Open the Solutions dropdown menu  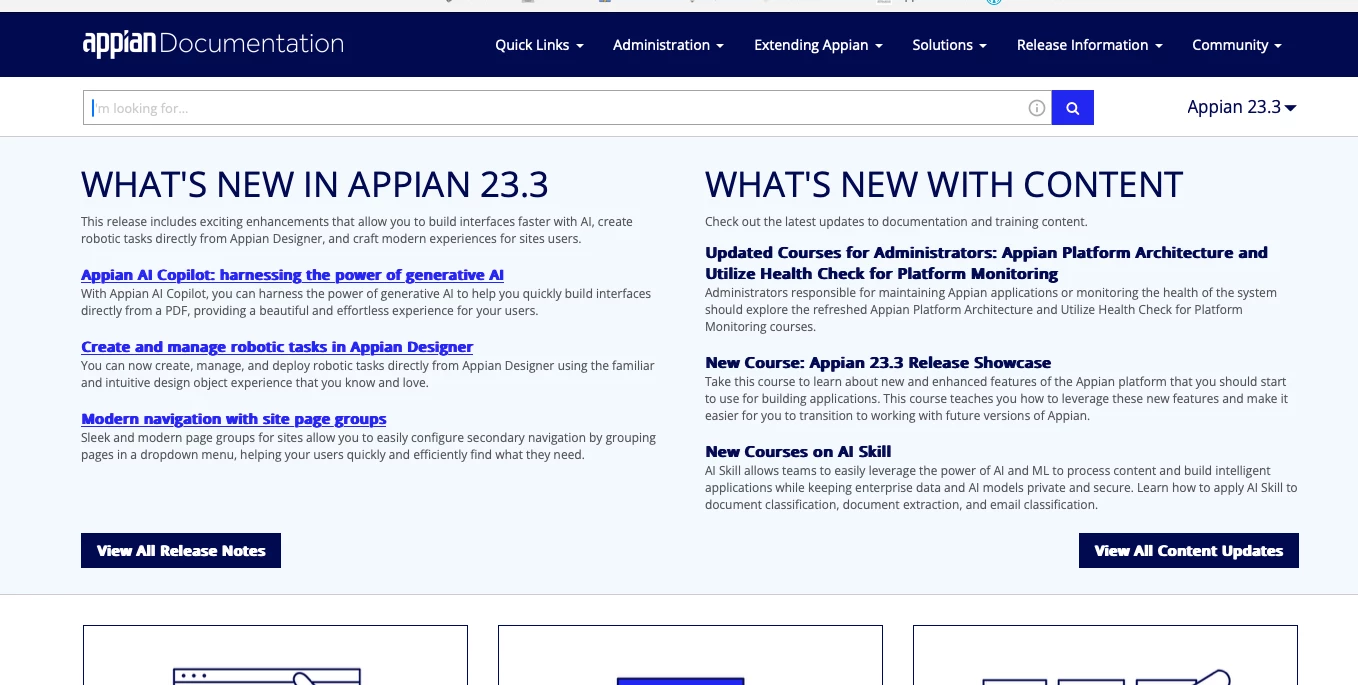949,45
